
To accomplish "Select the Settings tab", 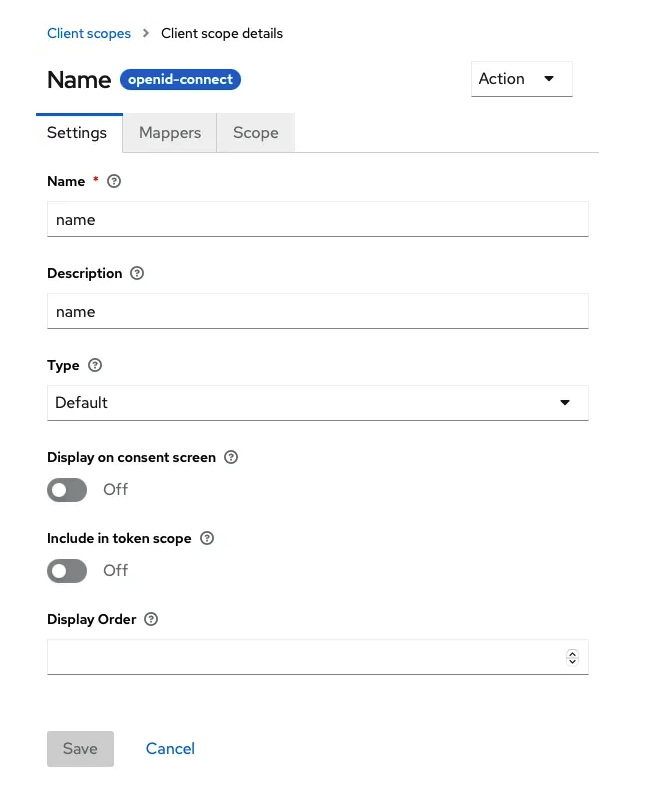I will [x=77, y=133].
